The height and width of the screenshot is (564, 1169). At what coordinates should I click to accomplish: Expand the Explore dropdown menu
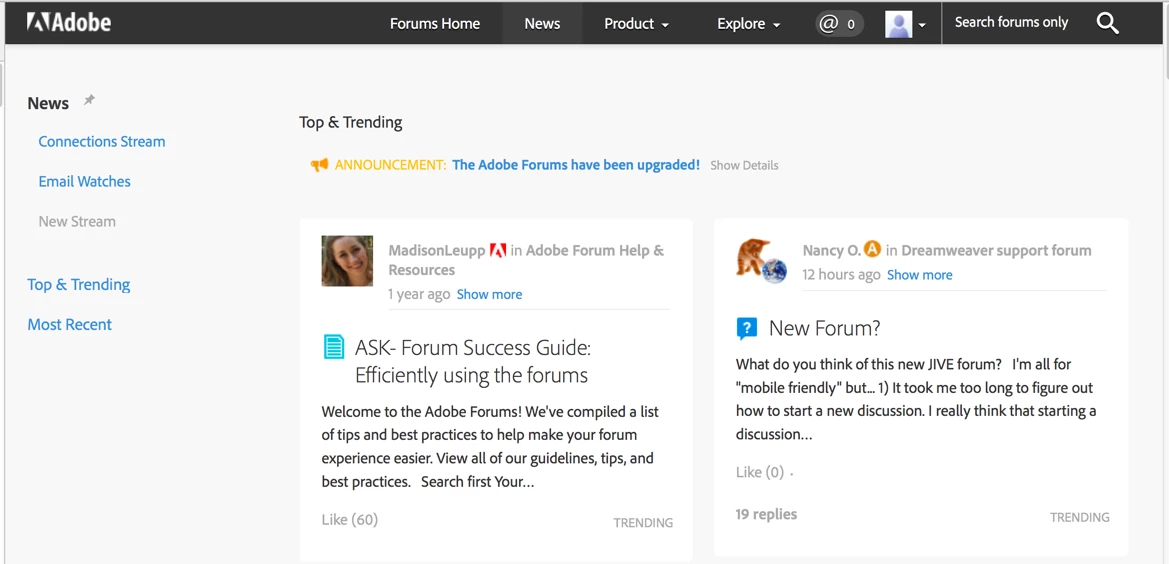click(x=748, y=24)
